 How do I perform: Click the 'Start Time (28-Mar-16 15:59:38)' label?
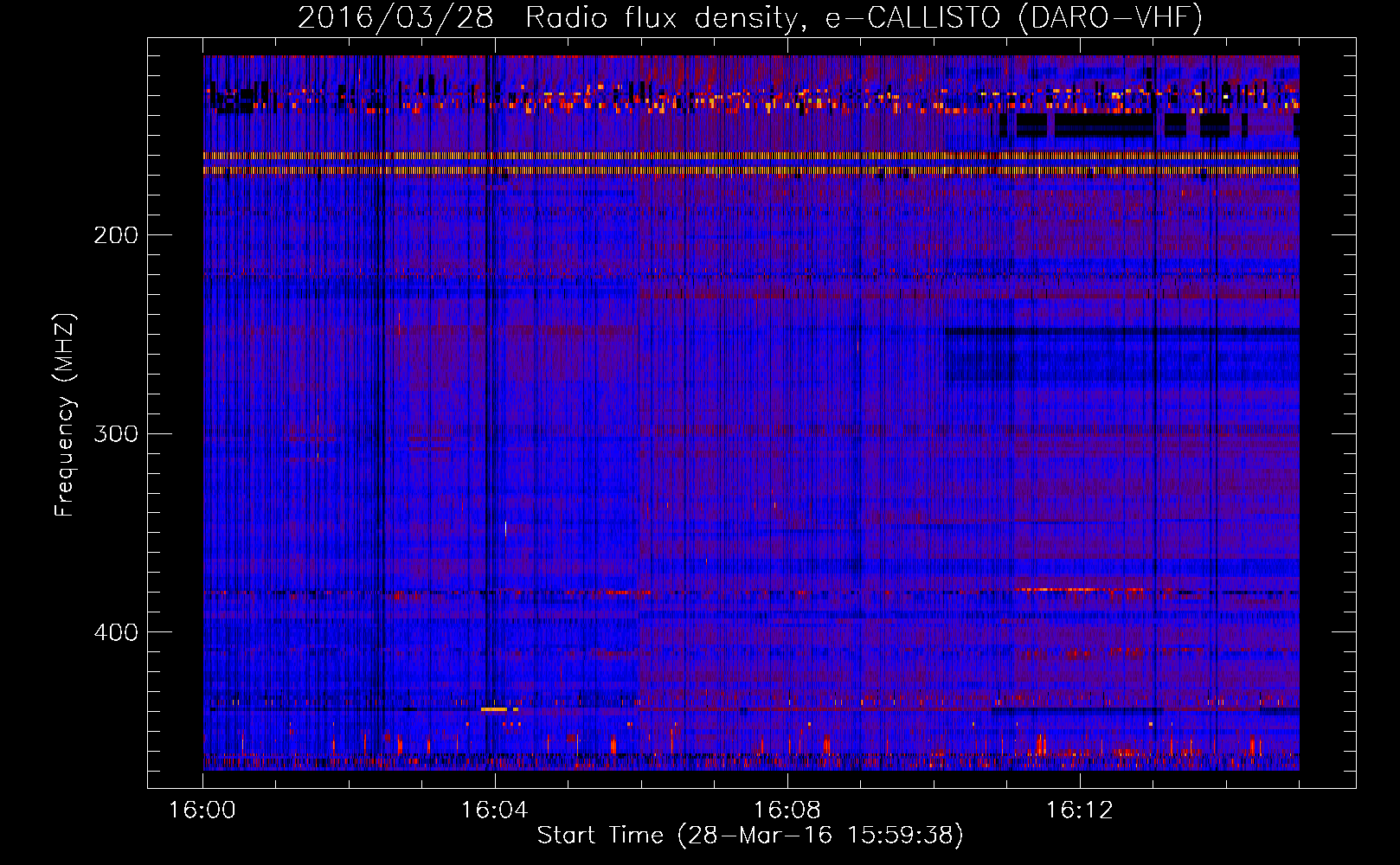[750, 836]
